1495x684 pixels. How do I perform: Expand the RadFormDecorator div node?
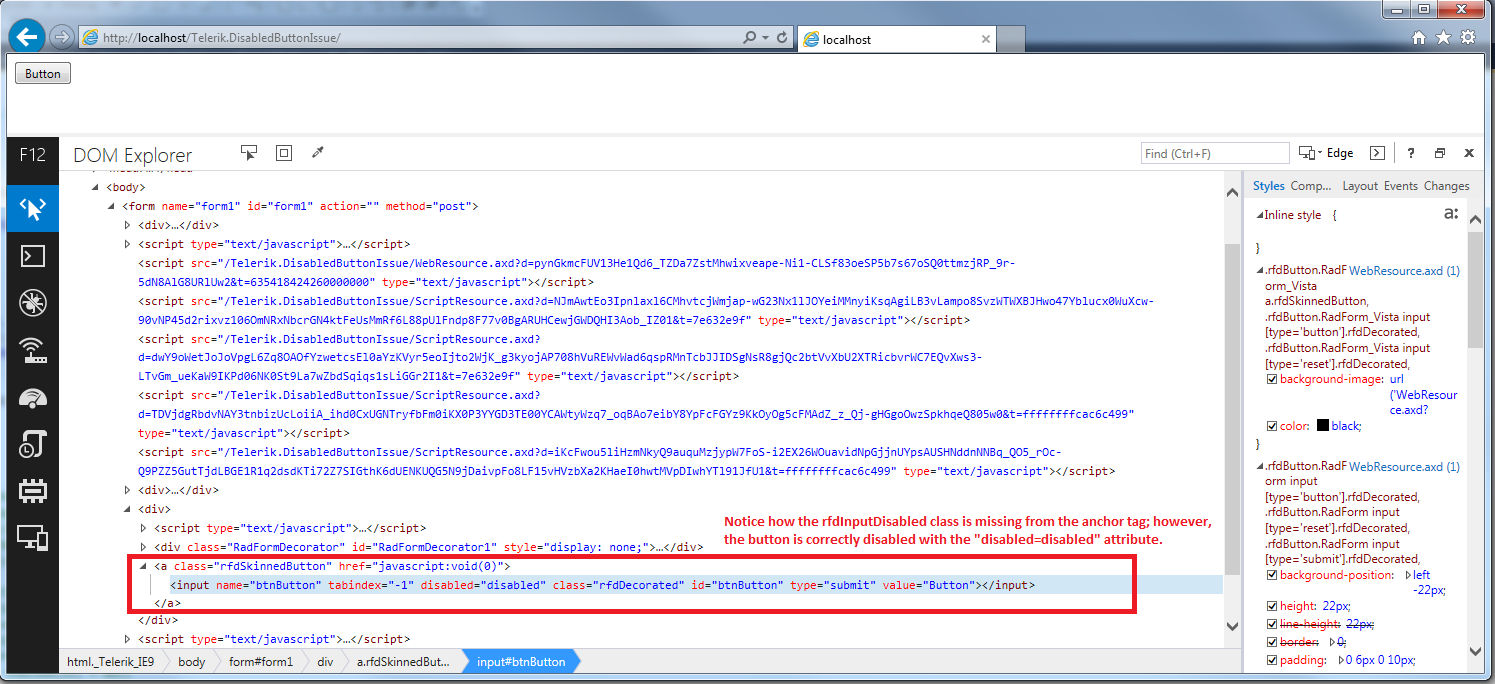pyautogui.click(x=143, y=547)
